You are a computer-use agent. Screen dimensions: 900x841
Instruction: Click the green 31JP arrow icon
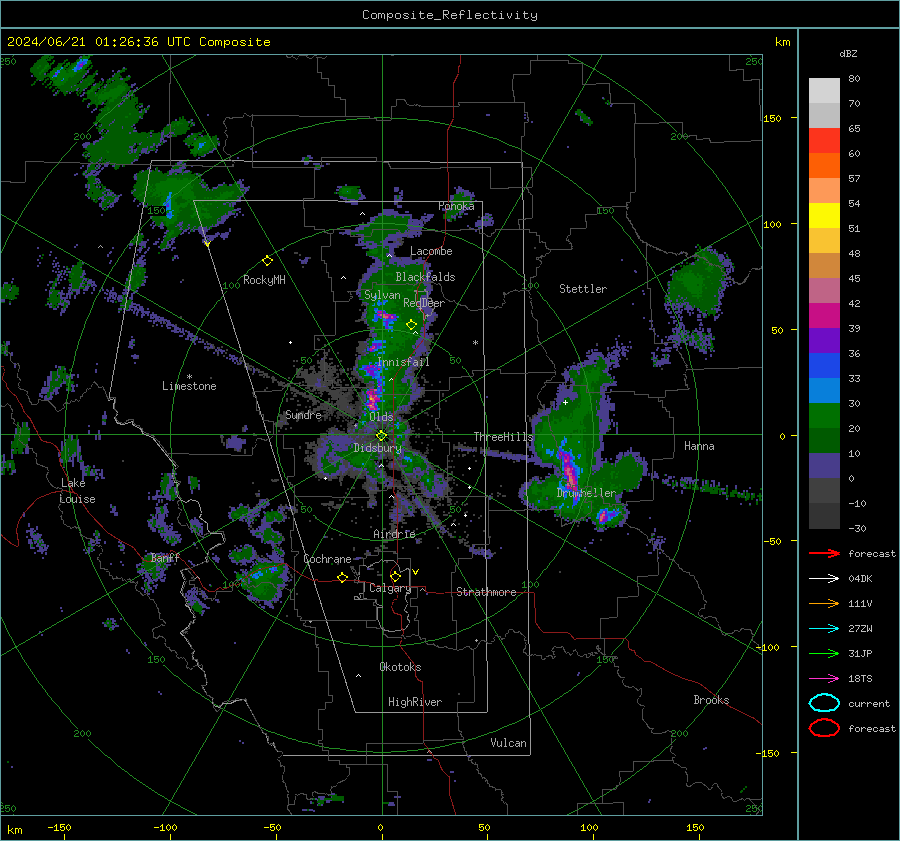tap(824, 653)
